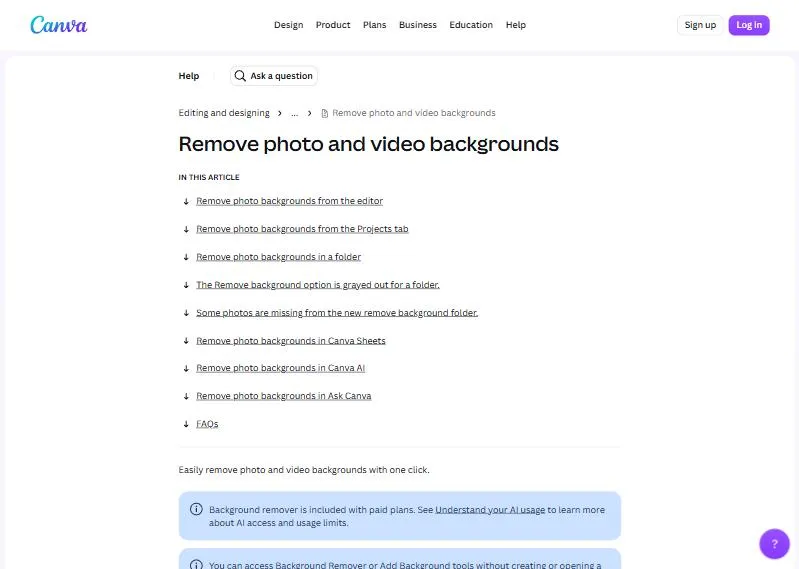The image size is (799, 569).
Task: Click the page title 'Remove photo and video backgrounds'
Action: [x=368, y=144]
